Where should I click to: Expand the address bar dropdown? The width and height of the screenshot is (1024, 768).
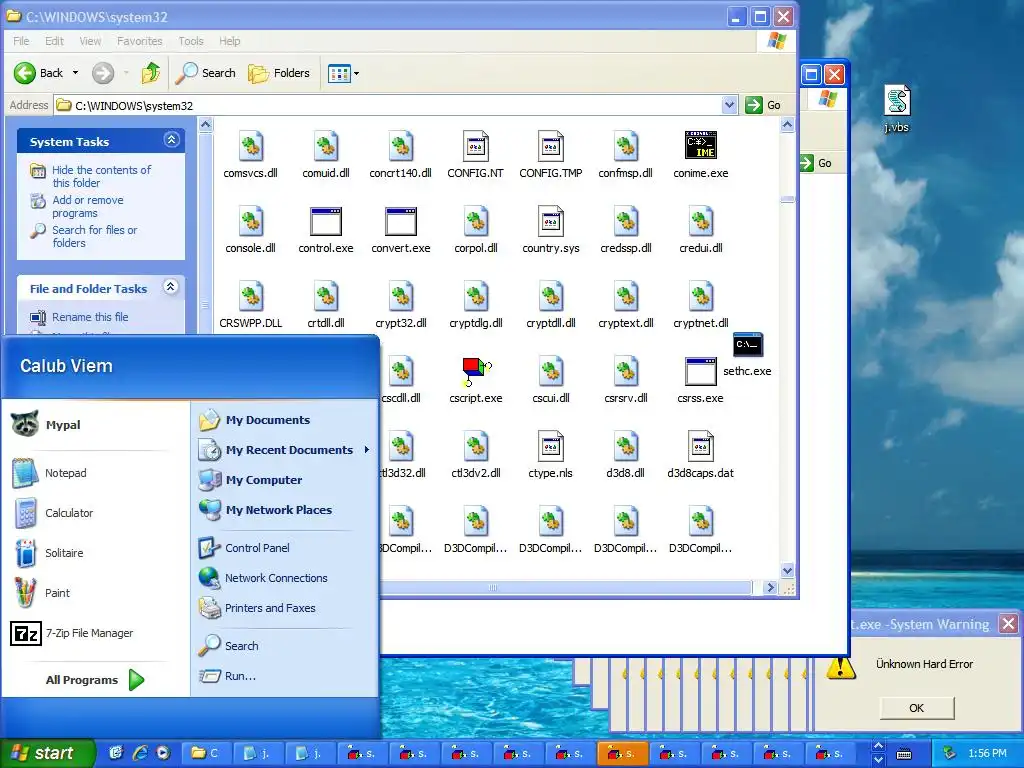729,104
